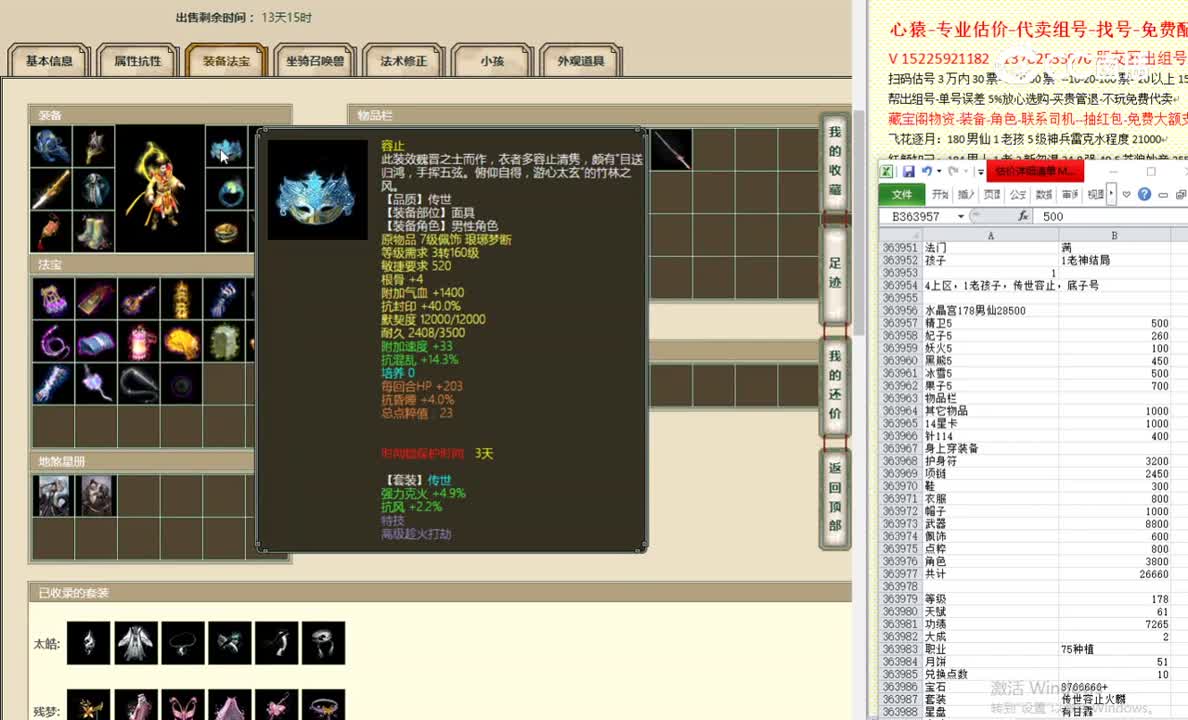Select the blue mask equipment icon

226,151
